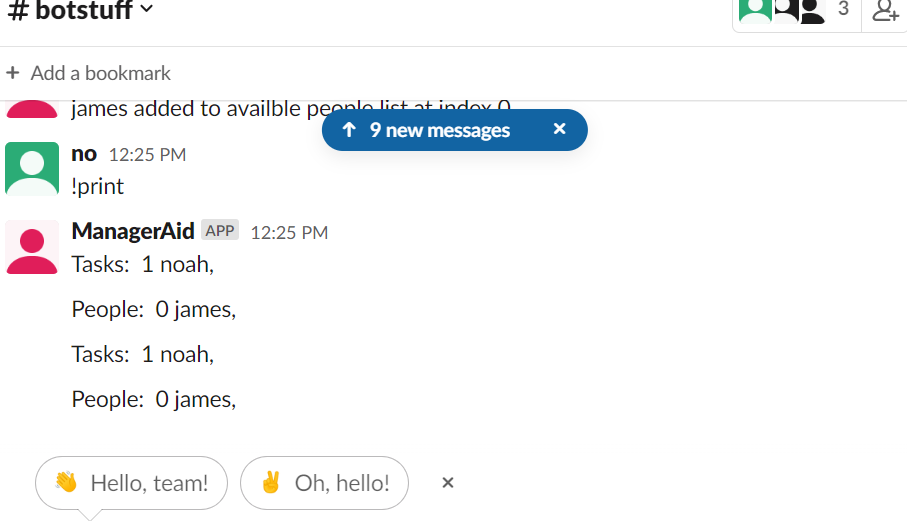Open the sender name 'no' profile
Viewport: 907px width, 523px height.
point(84,154)
